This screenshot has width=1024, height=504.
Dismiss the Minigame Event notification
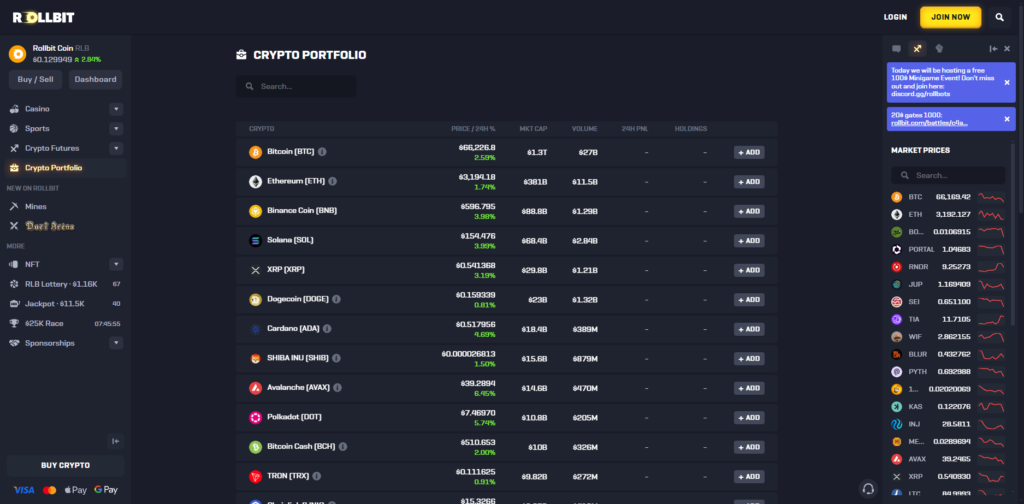click(x=1006, y=82)
